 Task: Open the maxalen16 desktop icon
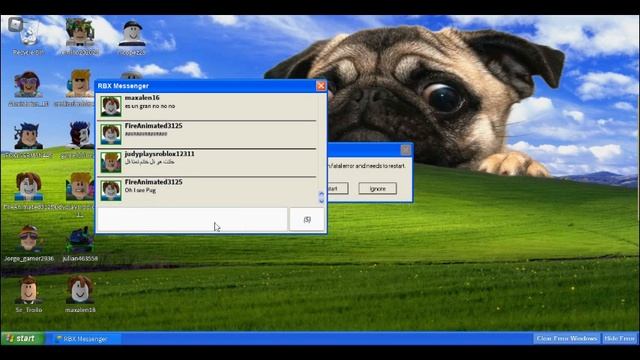pyautogui.click(x=80, y=294)
